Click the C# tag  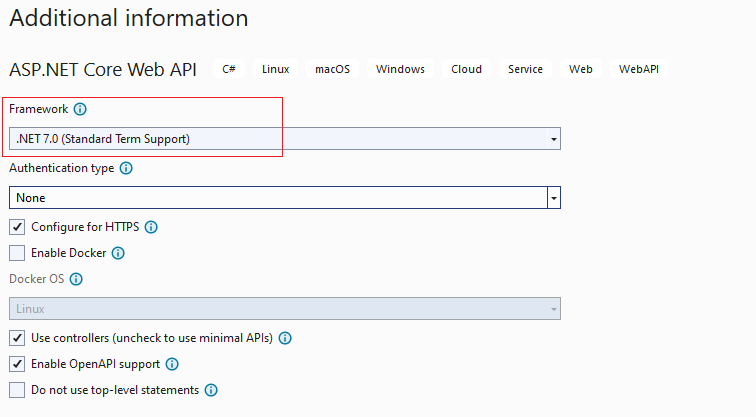pyautogui.click(x=229, y=69)
